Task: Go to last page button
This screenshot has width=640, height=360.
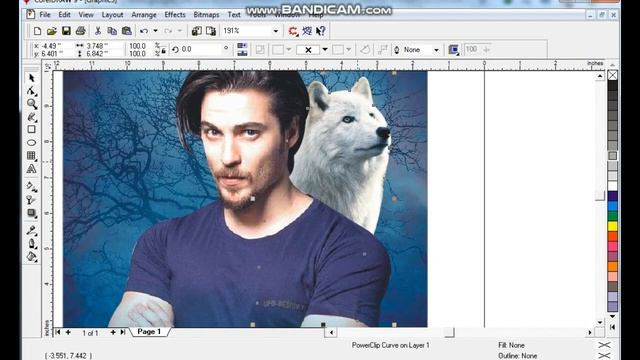Action: [122, 332]
